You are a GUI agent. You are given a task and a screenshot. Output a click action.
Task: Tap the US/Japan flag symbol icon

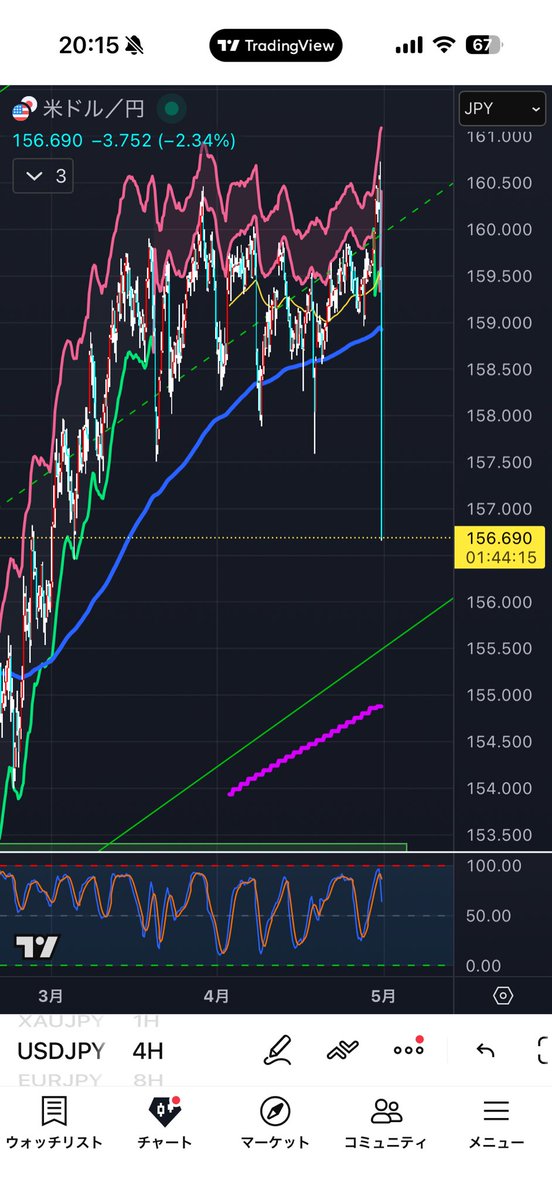coord(23,109)
